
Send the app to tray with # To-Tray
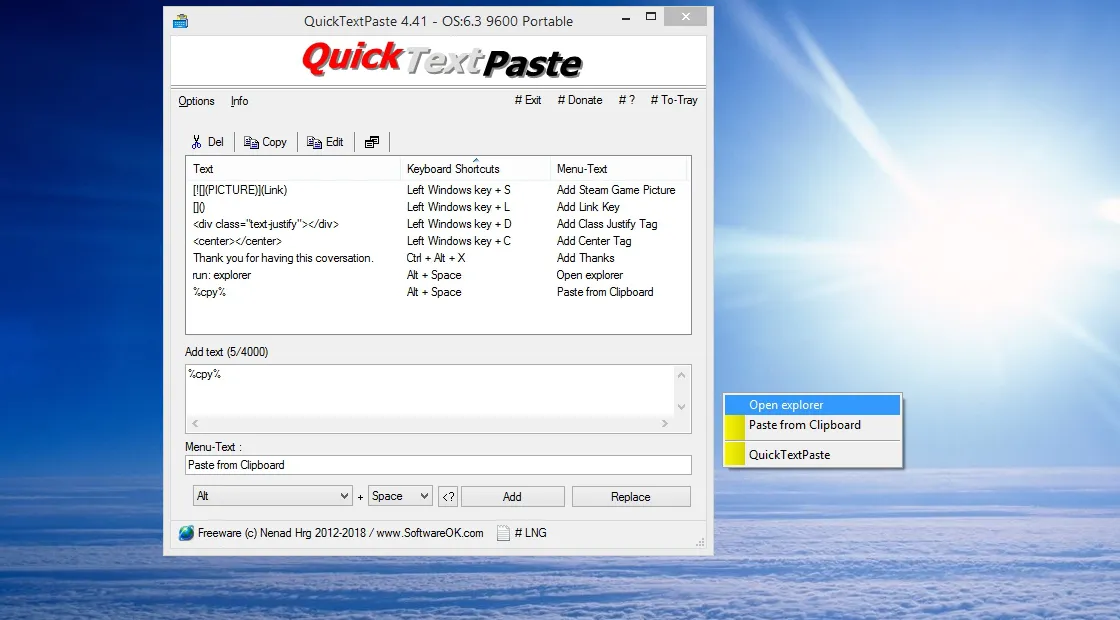(674, 100)
